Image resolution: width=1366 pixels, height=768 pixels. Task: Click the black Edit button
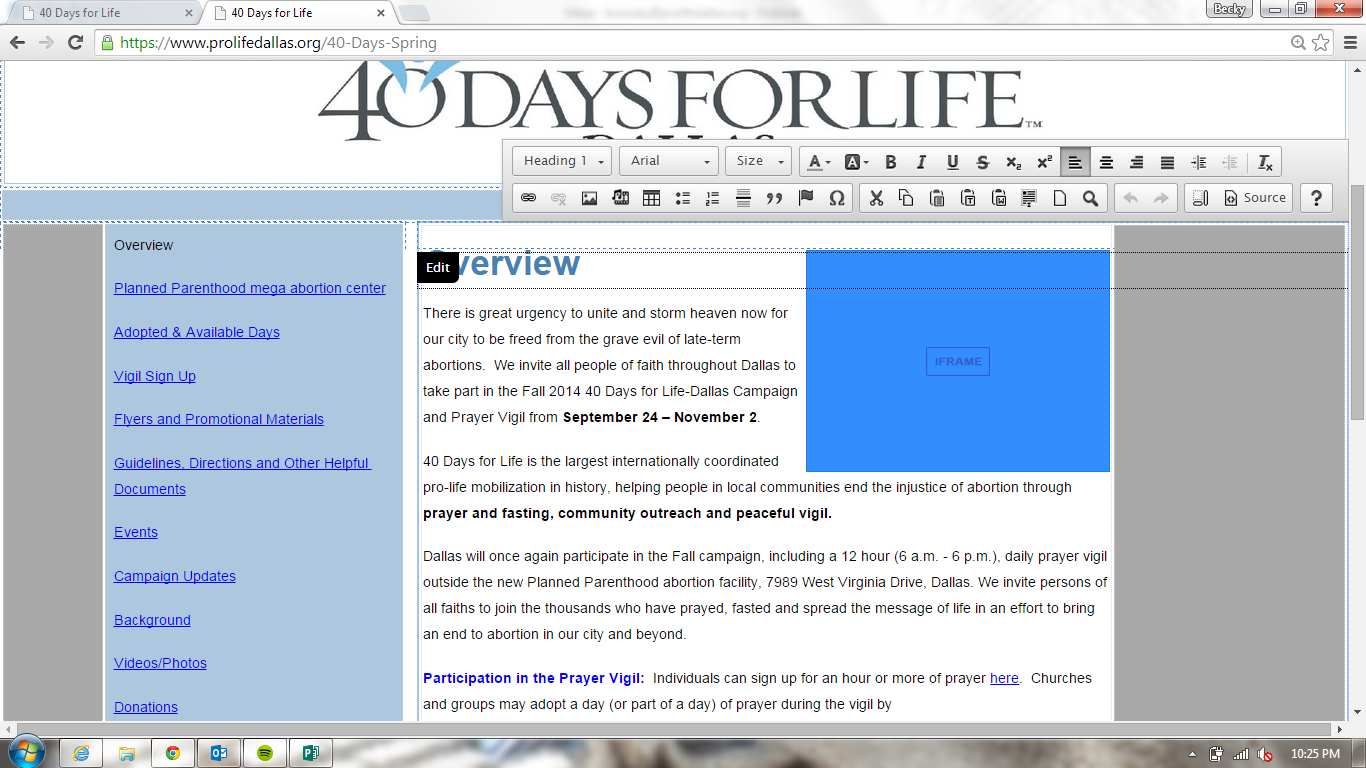click(438, 267)
